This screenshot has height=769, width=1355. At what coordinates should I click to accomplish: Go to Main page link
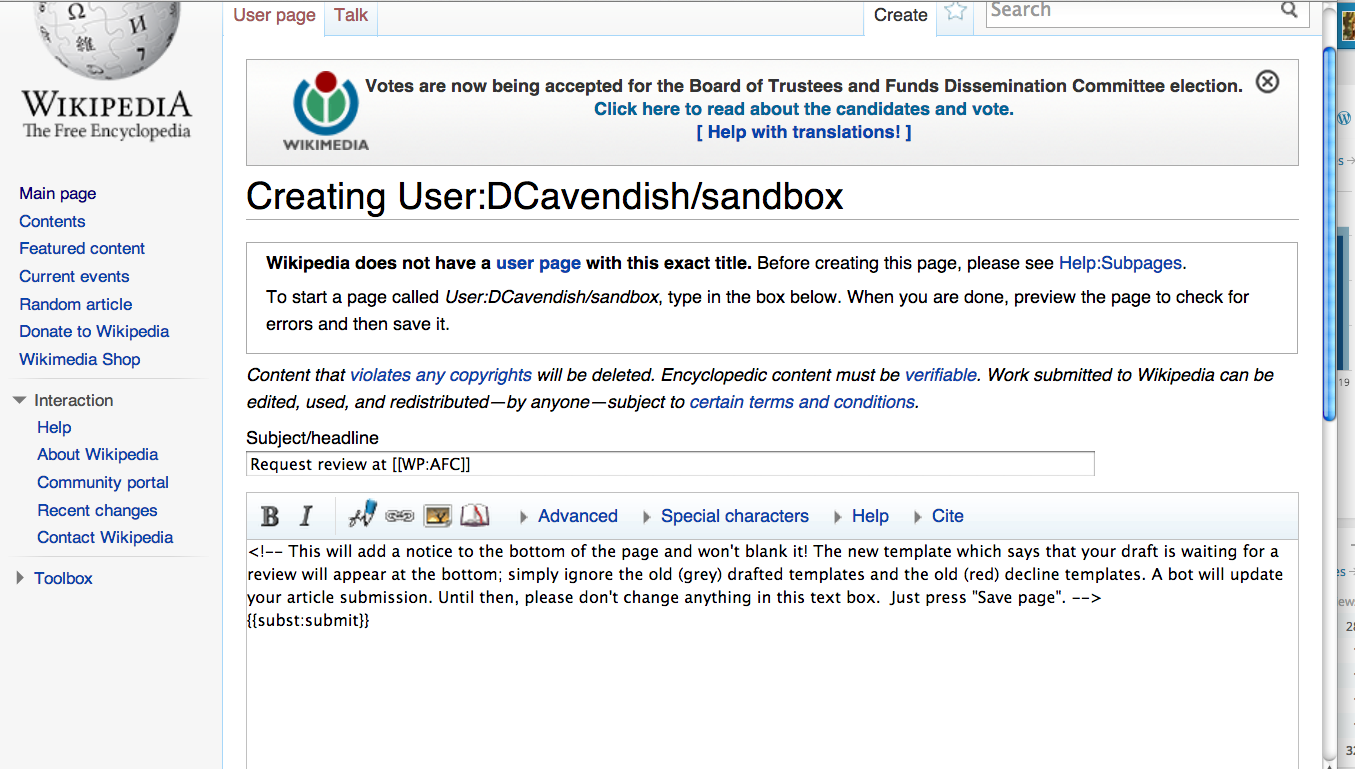pos(58,193)
